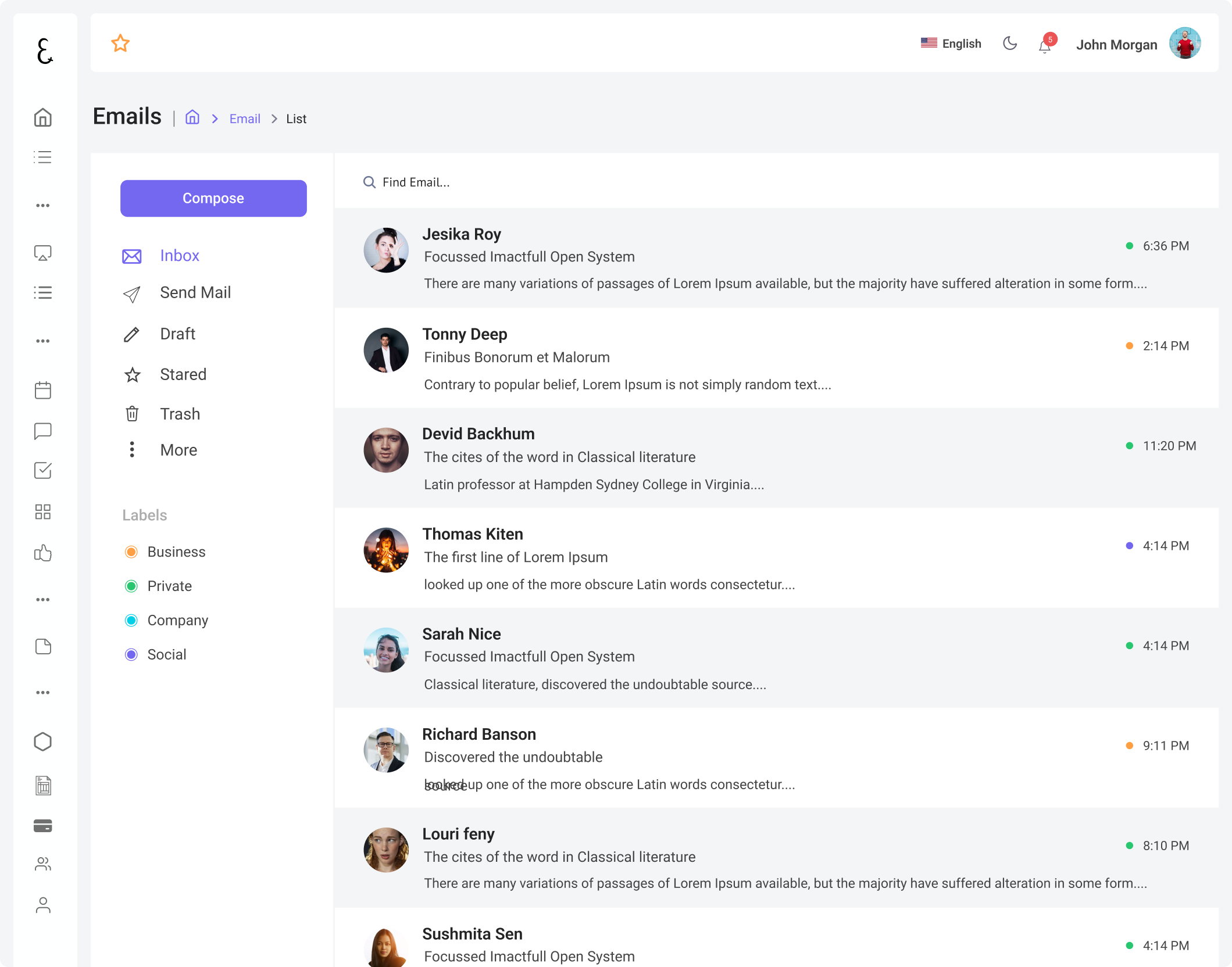Image resolution: width=1232 pixels, height=967 pixels.
Task: Open the chat bubble icon in sidebar
Action: [43, 431]
